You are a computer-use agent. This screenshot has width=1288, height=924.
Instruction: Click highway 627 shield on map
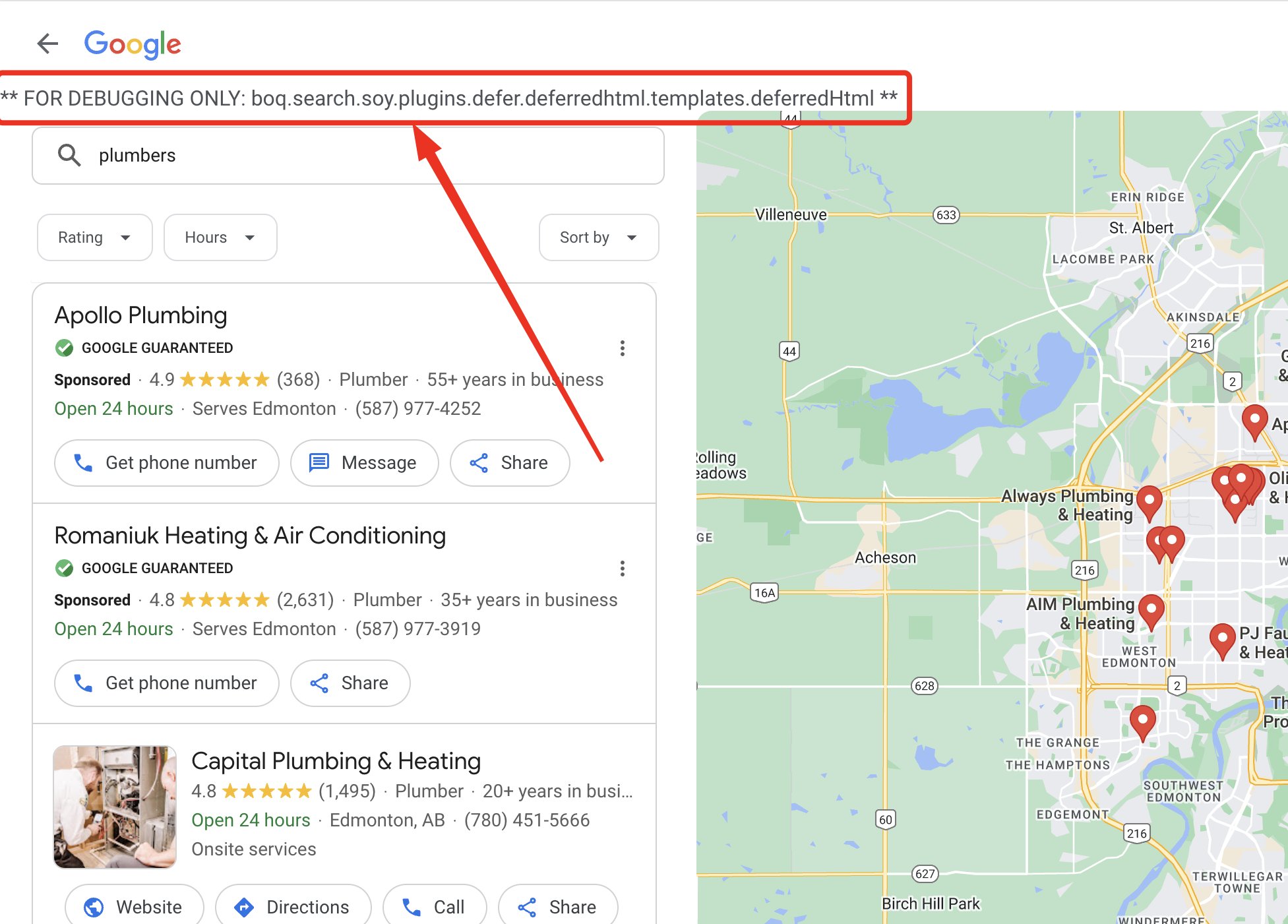click(x=925, y=874)
